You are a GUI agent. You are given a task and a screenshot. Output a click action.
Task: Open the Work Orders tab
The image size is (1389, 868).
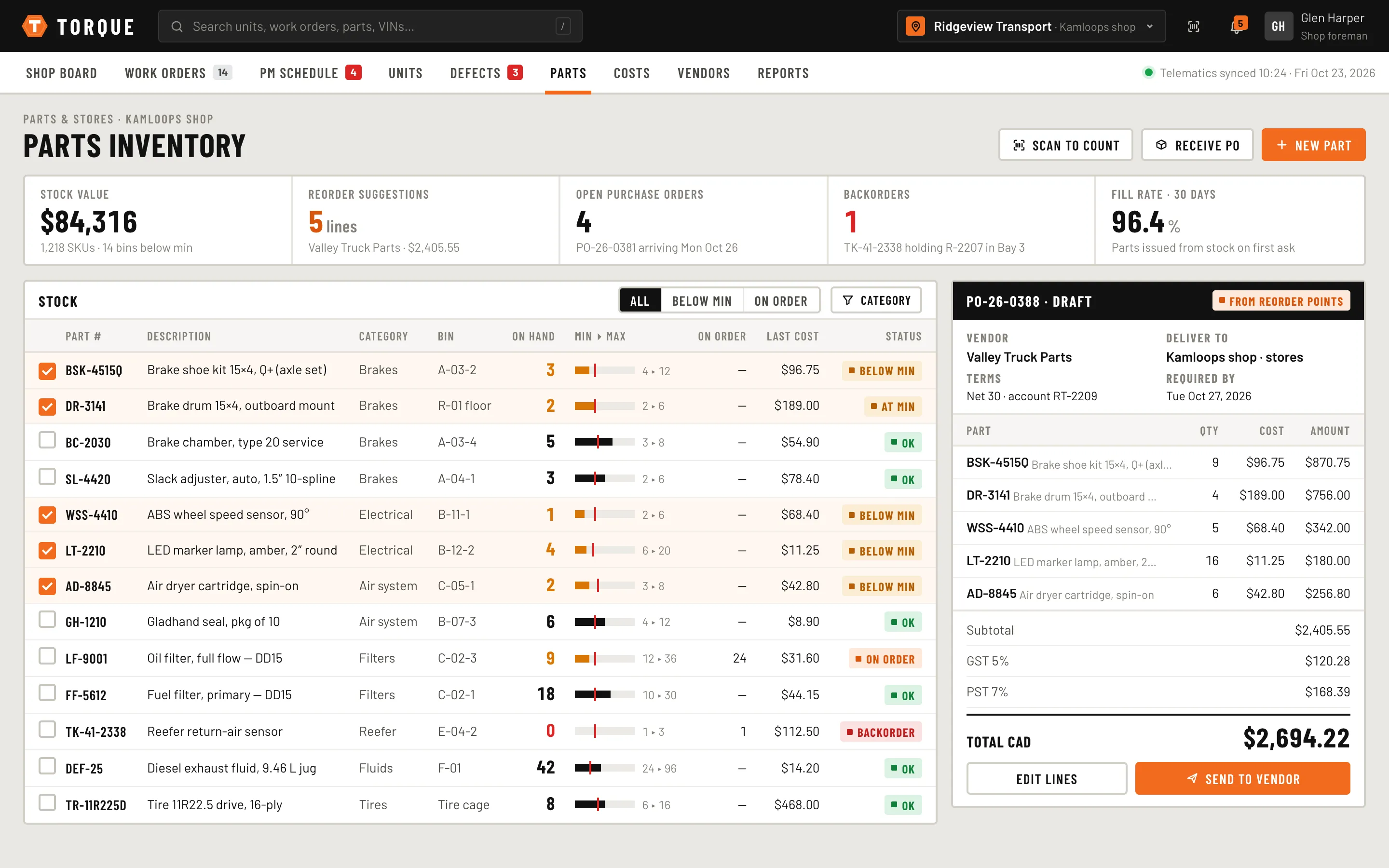point(178,73)
